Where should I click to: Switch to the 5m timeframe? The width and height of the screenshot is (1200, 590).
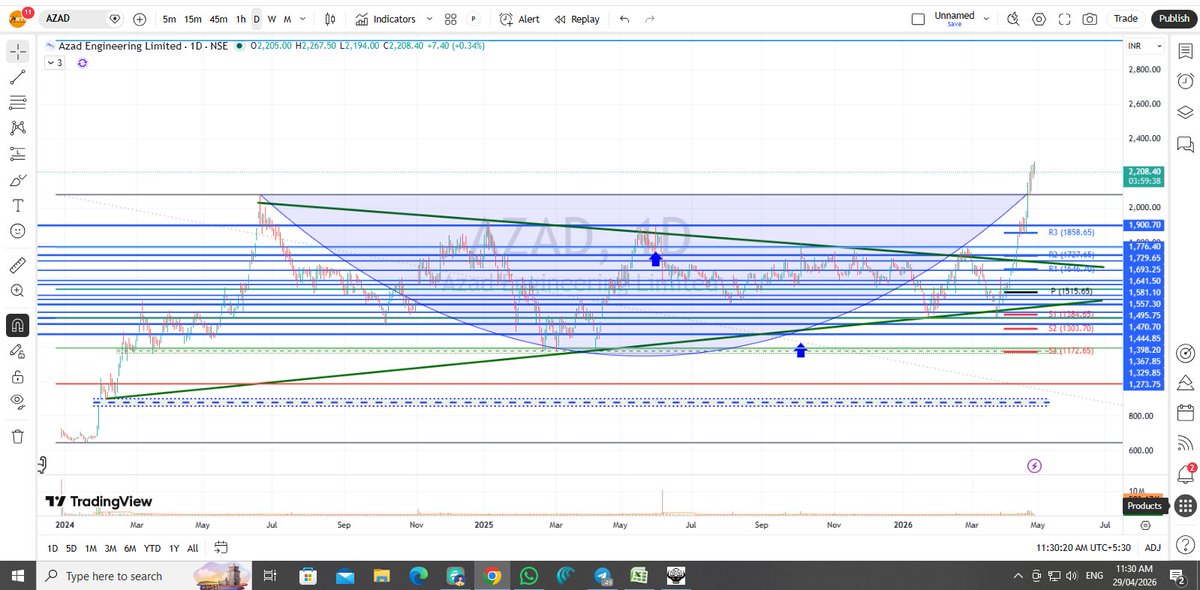(169, 19)
